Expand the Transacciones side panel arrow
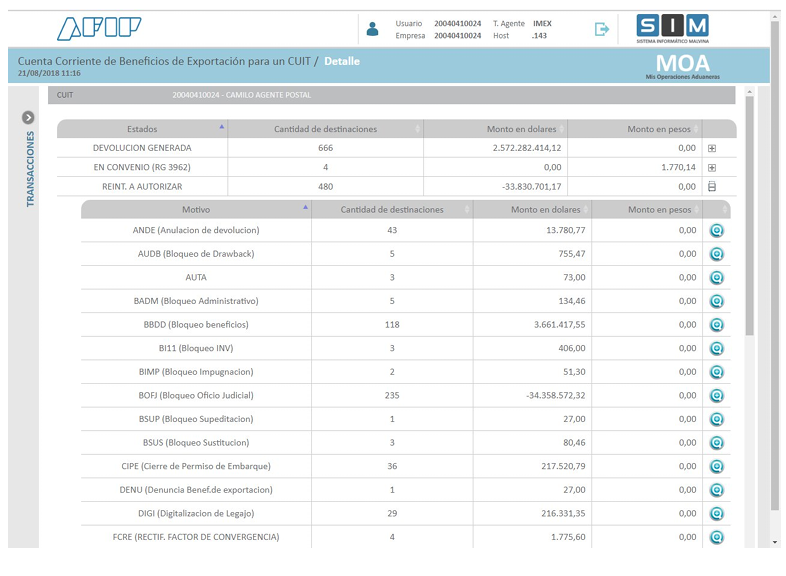This screenshot has width=786, height=576. [28, 118]
